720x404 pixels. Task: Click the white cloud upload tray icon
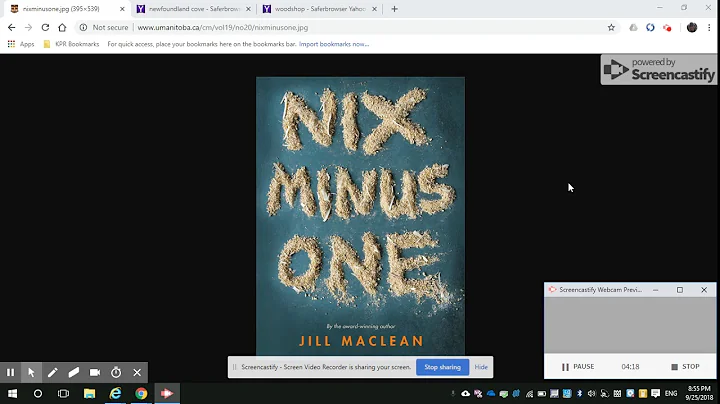(x=466, y=393)
